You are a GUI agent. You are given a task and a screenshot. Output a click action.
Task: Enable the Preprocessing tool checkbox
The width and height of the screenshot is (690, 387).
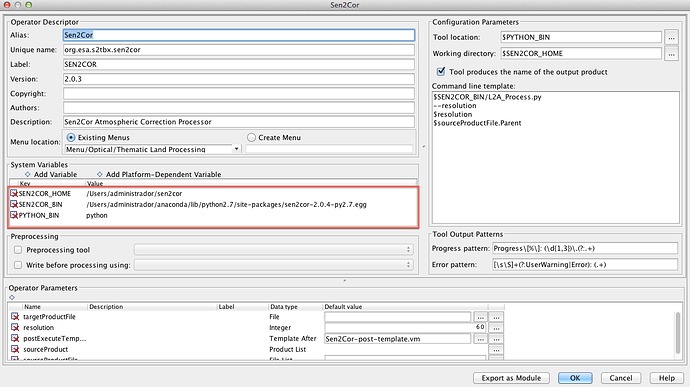pyautogui.click(x=18, y=250)
